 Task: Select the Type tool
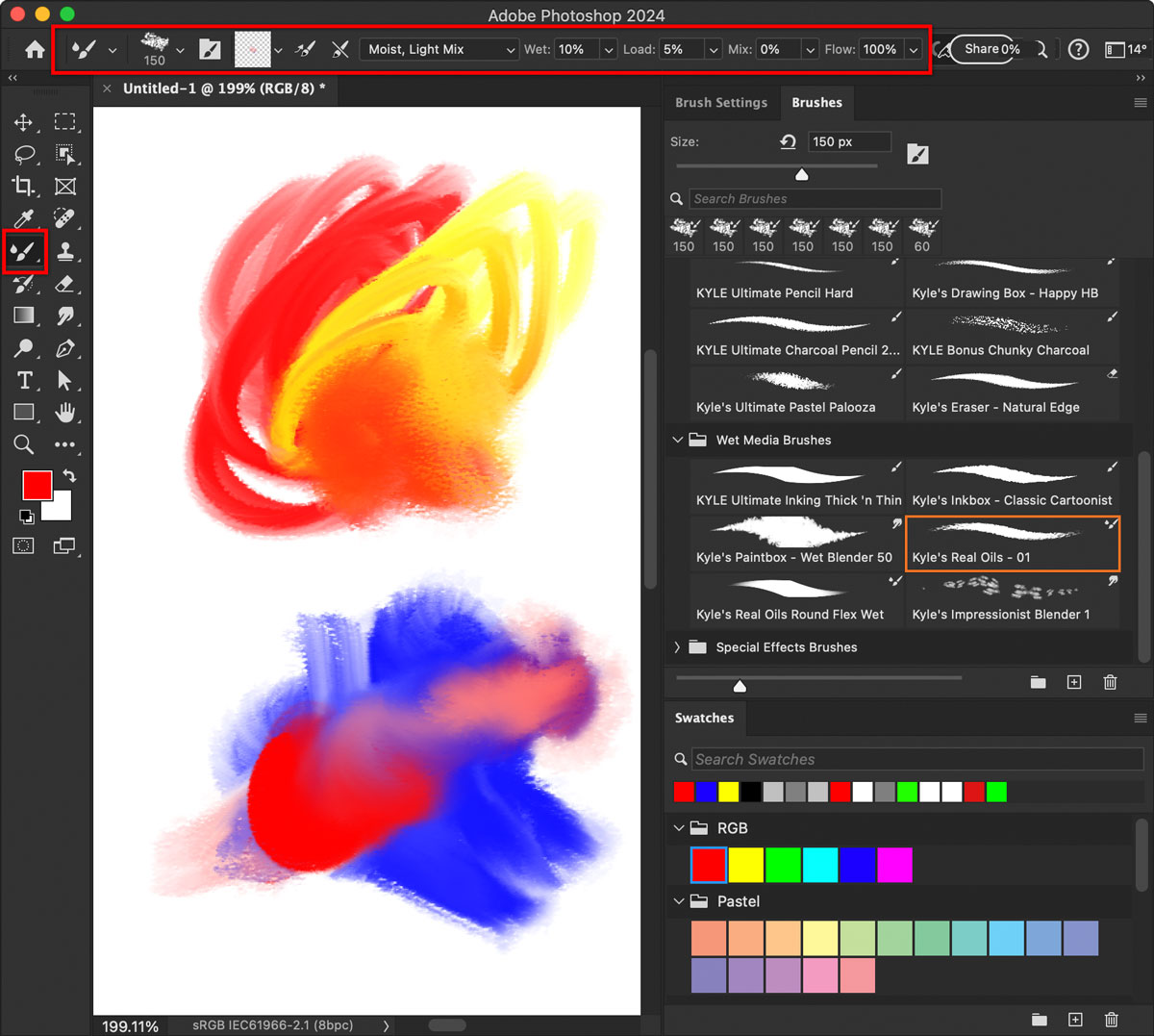24,380
